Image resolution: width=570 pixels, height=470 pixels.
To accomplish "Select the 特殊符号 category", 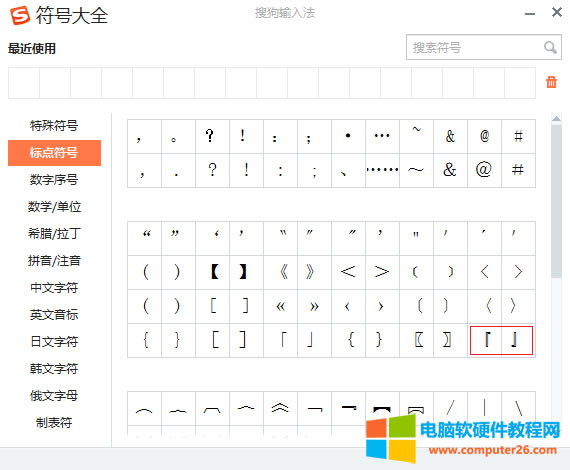I will coord(54,126).
